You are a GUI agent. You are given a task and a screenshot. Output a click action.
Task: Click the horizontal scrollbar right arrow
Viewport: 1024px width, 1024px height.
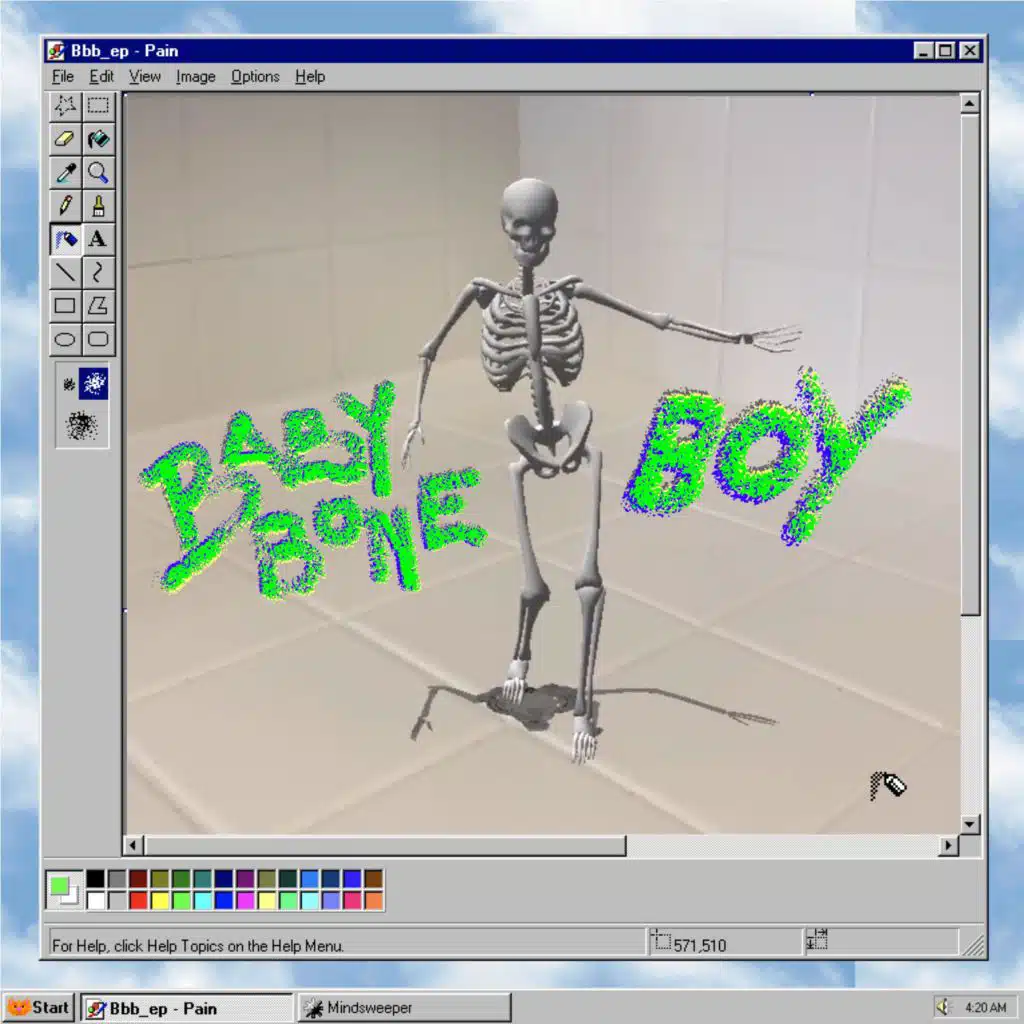click(948, 846)
